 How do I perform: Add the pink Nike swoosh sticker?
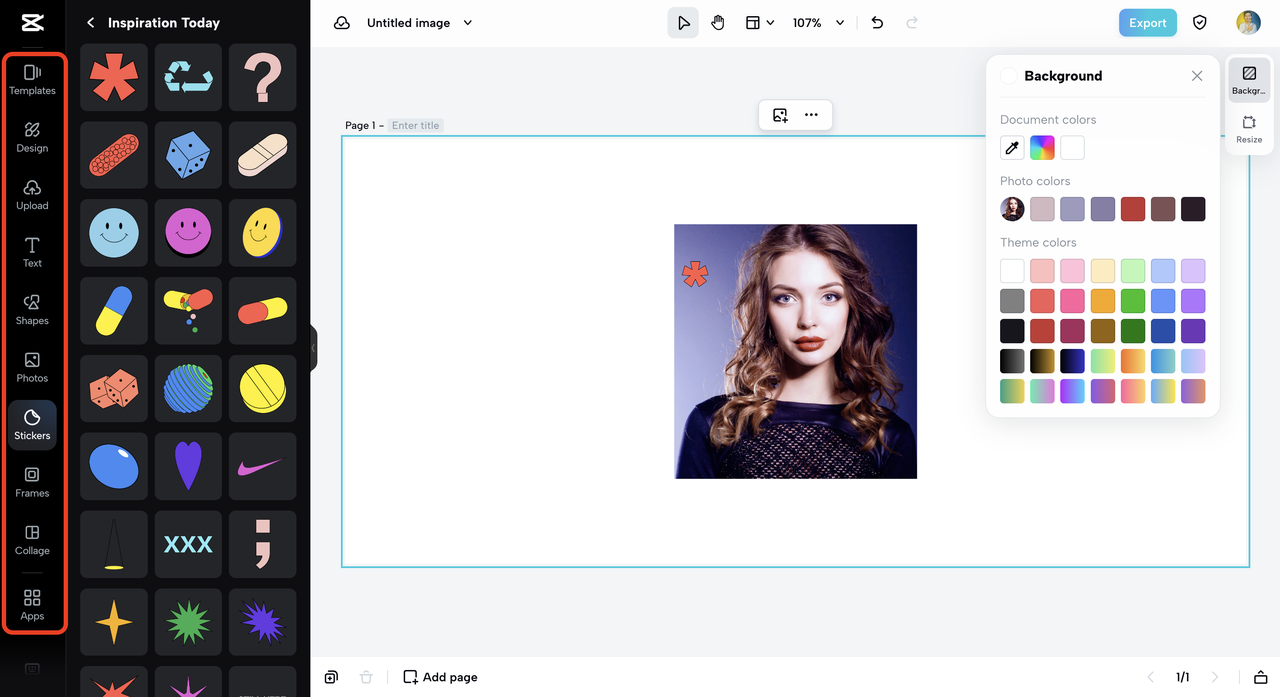262,466
